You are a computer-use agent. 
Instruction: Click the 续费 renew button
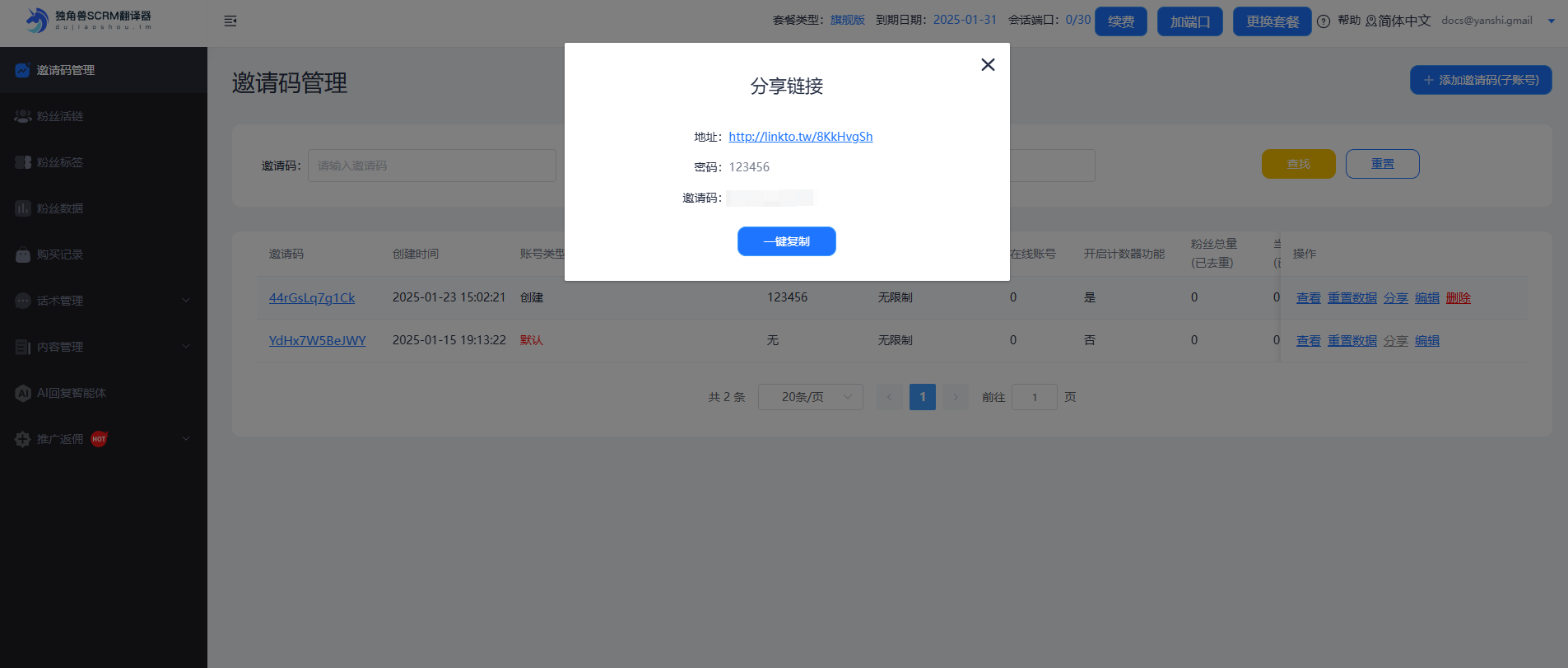pos(1120,21)
